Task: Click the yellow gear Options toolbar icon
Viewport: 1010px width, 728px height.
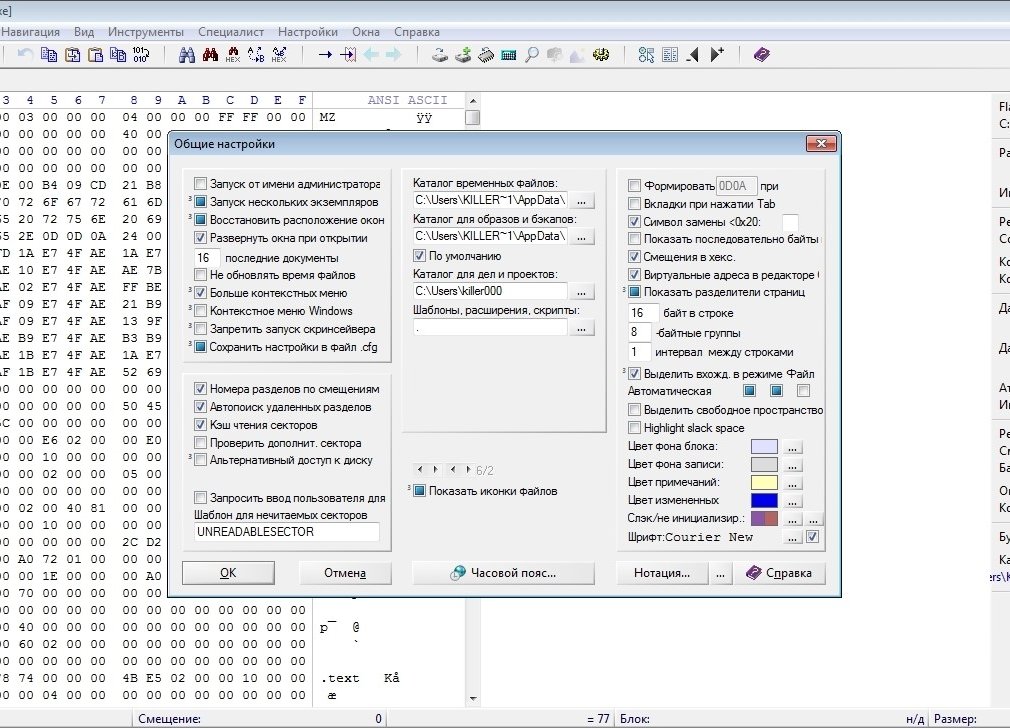Action: point(601,55)
